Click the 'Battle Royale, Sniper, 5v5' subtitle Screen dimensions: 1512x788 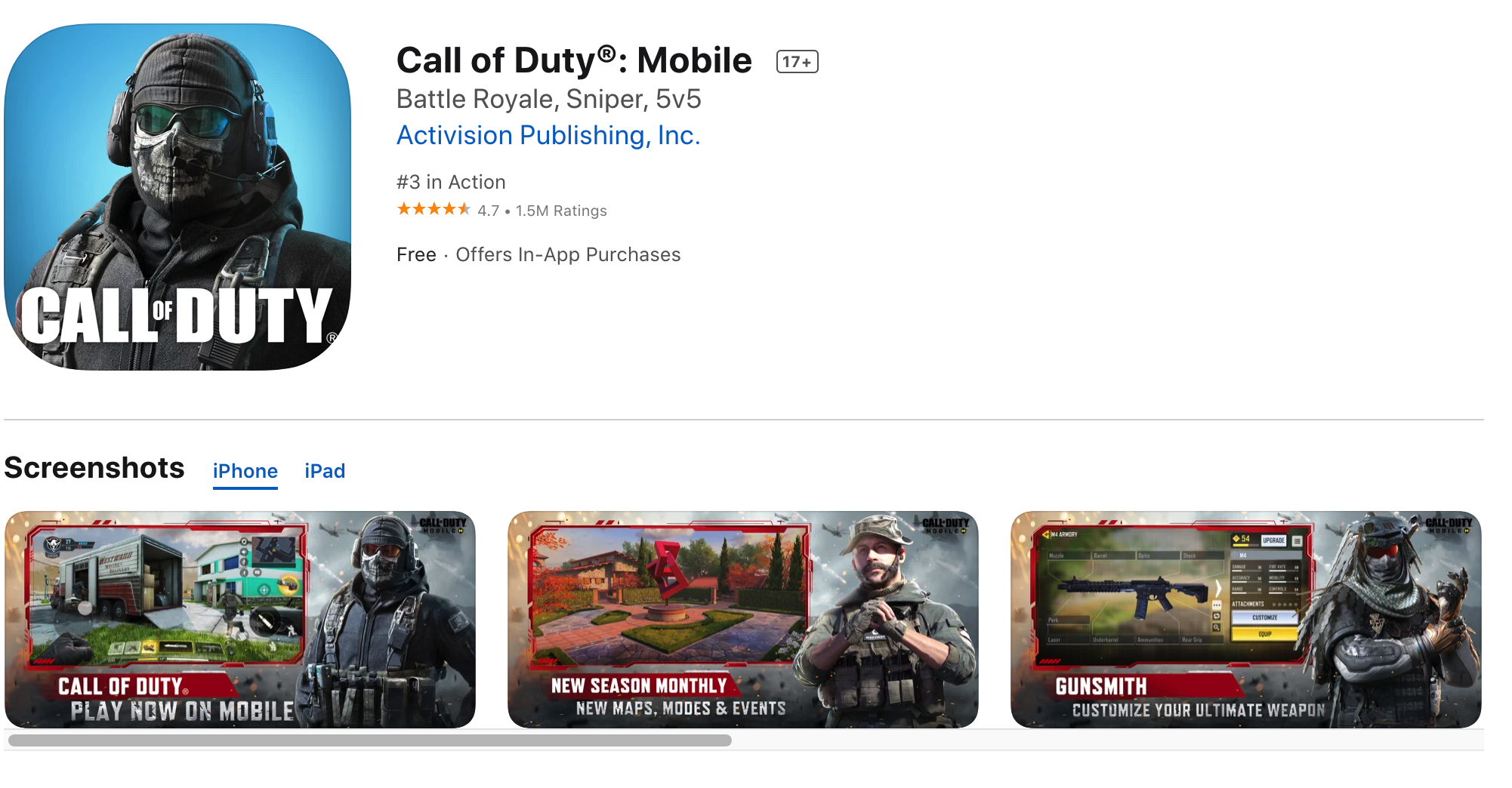click(549, 99)
